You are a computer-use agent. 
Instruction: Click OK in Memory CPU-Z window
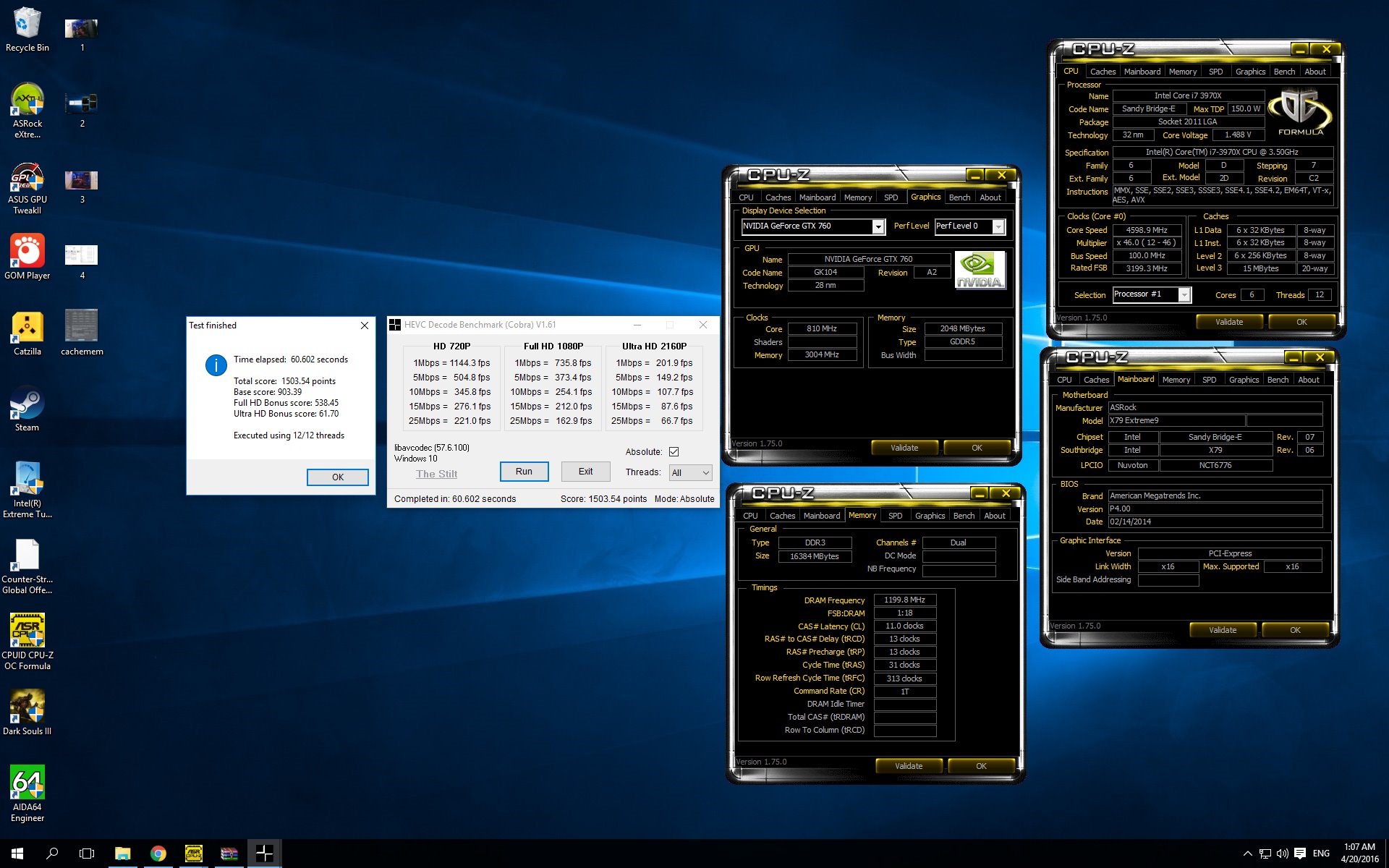[981, 766]
